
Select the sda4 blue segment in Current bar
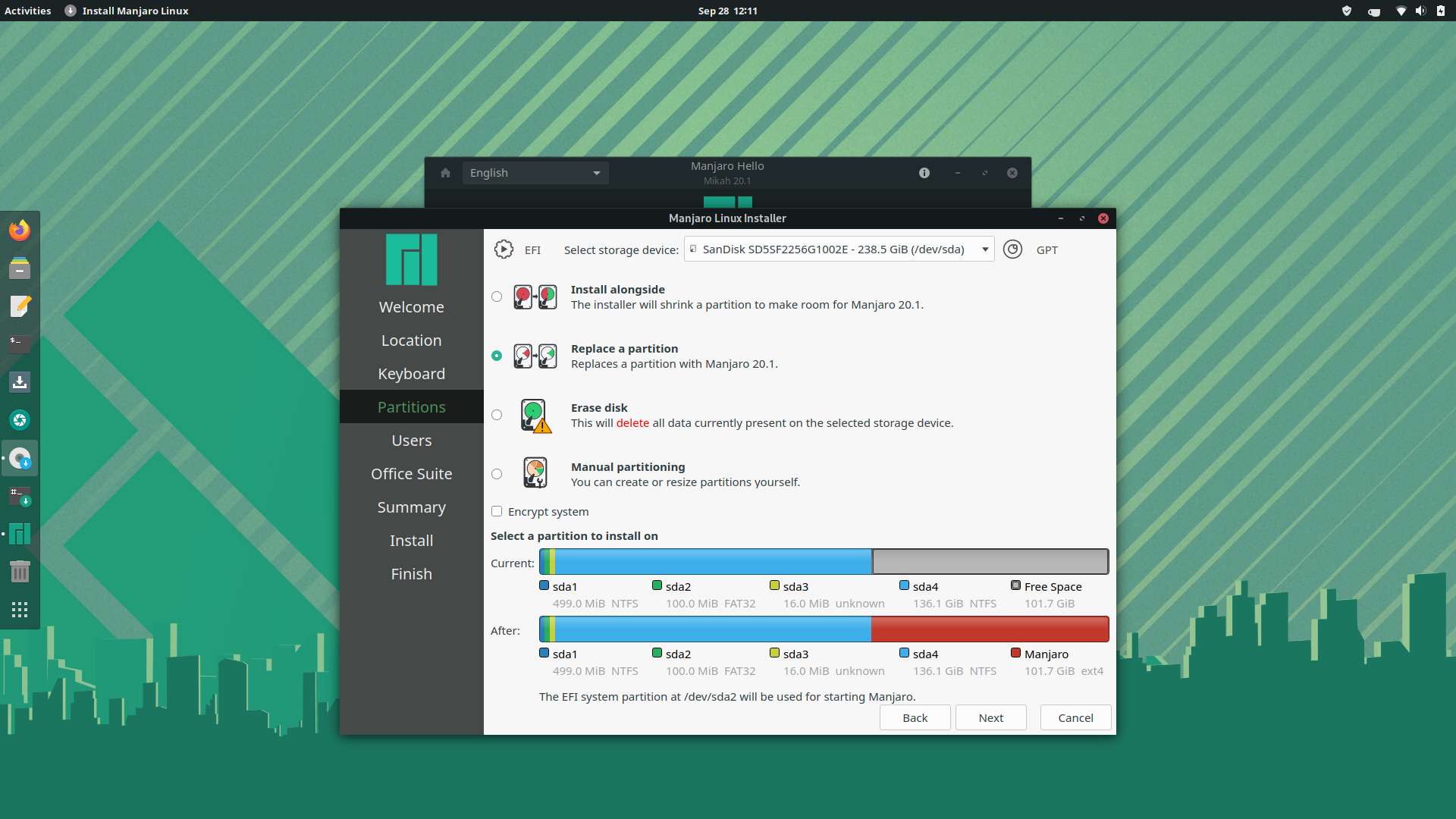(713, 562)
